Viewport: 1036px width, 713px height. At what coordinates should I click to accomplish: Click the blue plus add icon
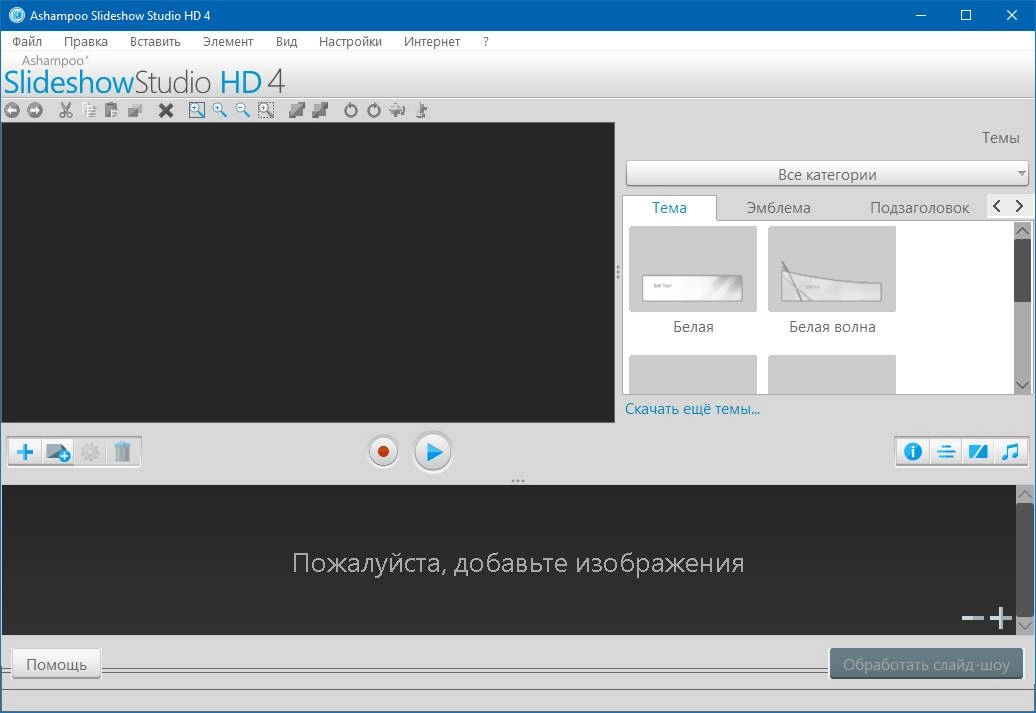25,452
